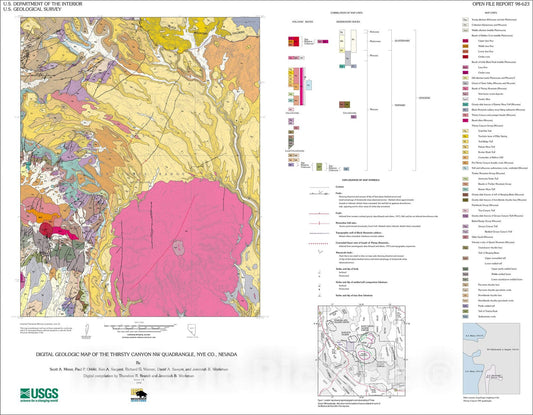Click the small mauve patch inside the pink basalt area

tap(178, 247)
